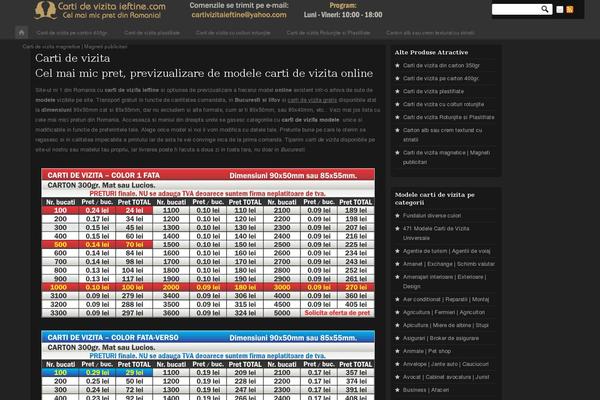Open Amenajari interioare category
Image resolution: width=600 pixels, height=400 pixels.
(x=444, y=281)
